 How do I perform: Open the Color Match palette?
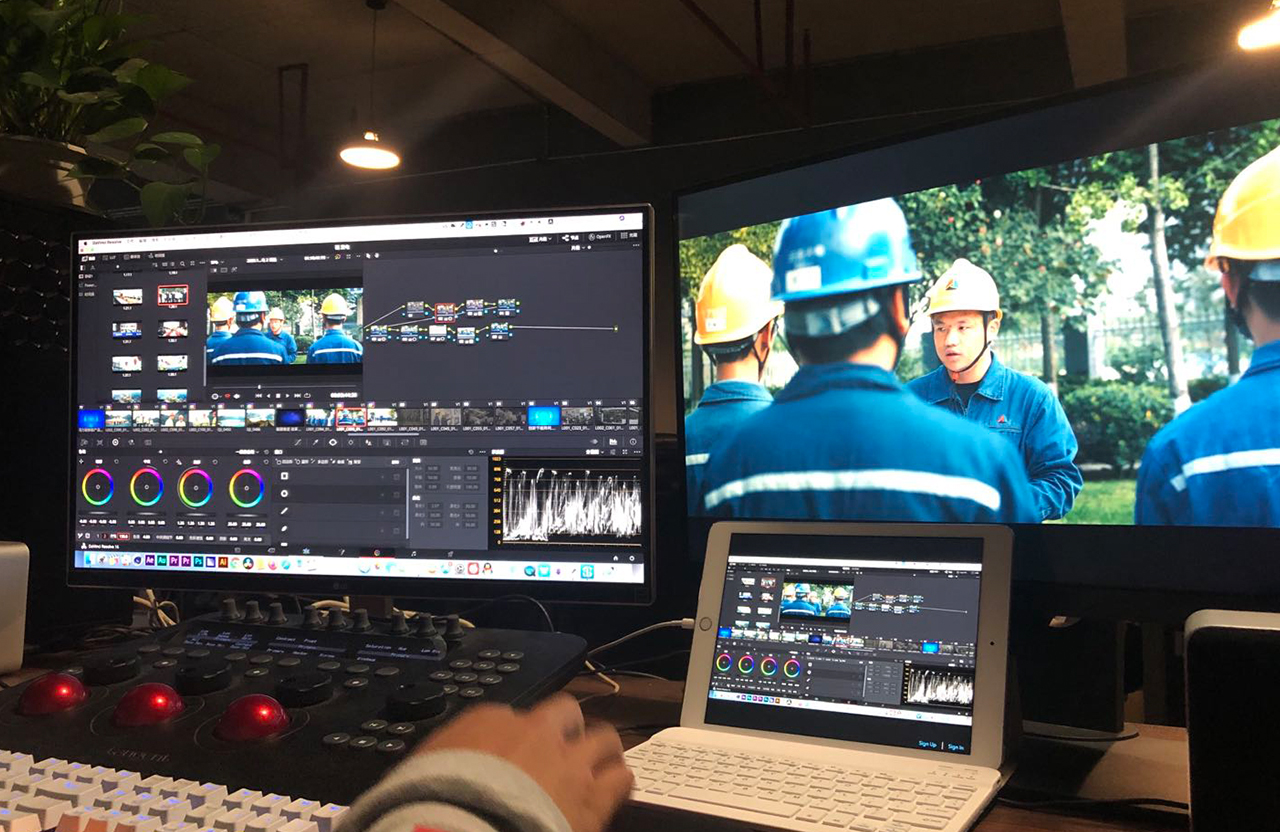(100, 442)
